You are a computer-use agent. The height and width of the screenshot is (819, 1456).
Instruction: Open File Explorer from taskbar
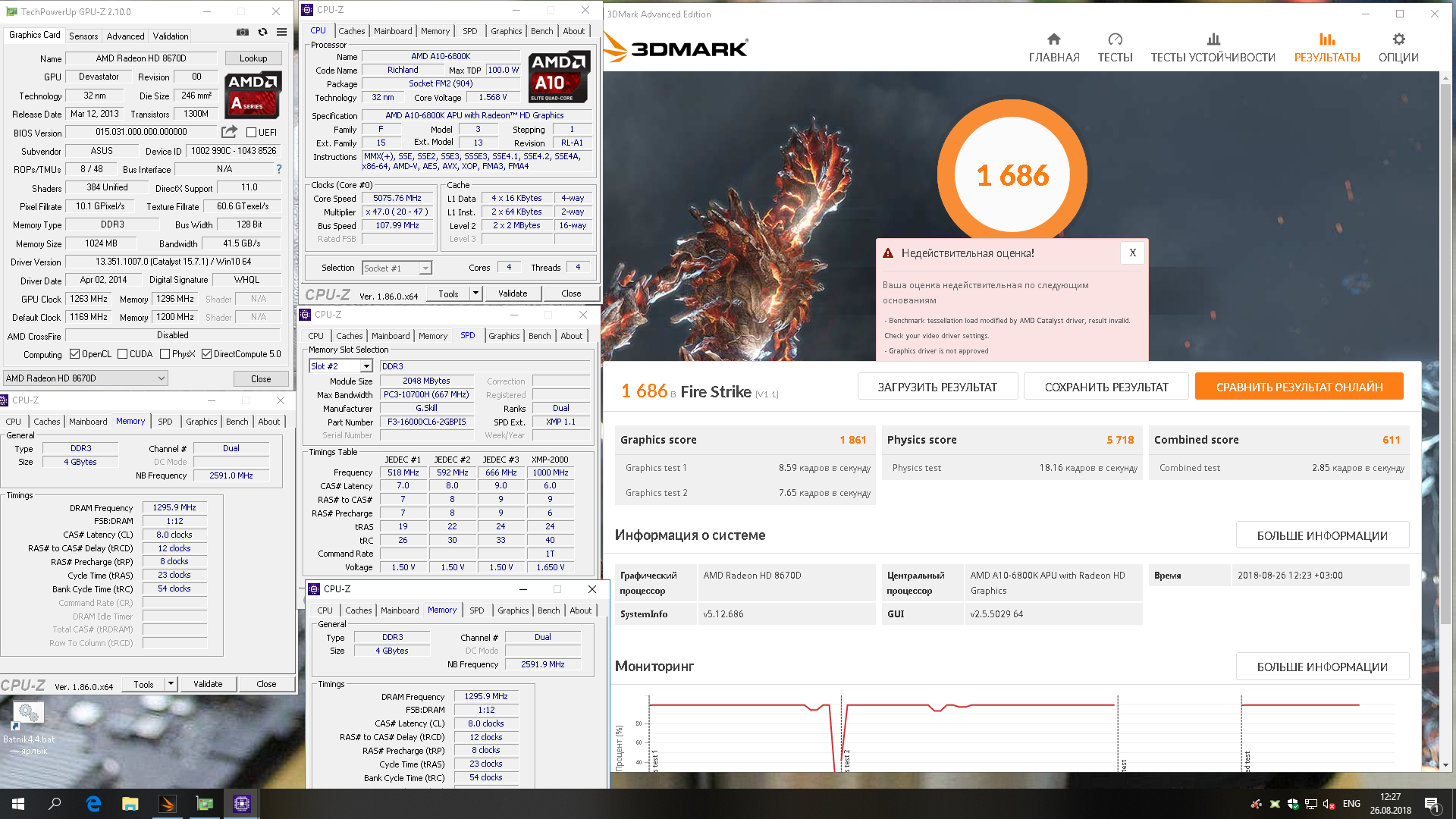tap(130, 804)
